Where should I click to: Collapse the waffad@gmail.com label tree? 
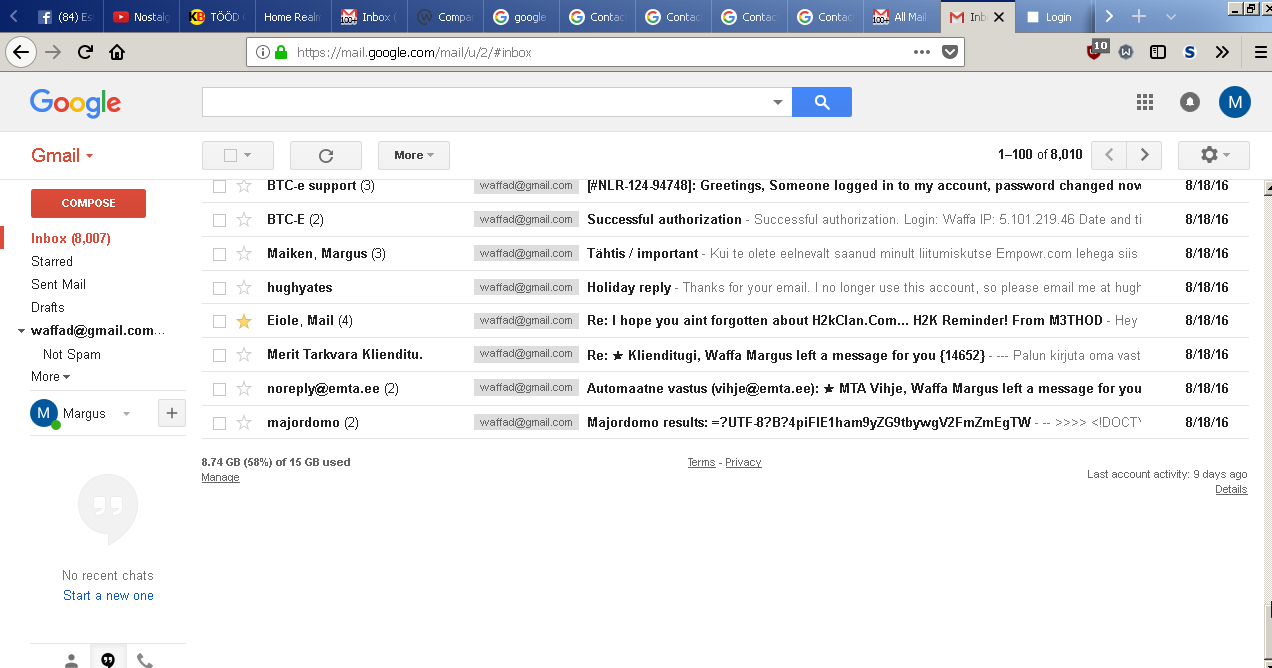pyautogui.click(x=22, y=331)
